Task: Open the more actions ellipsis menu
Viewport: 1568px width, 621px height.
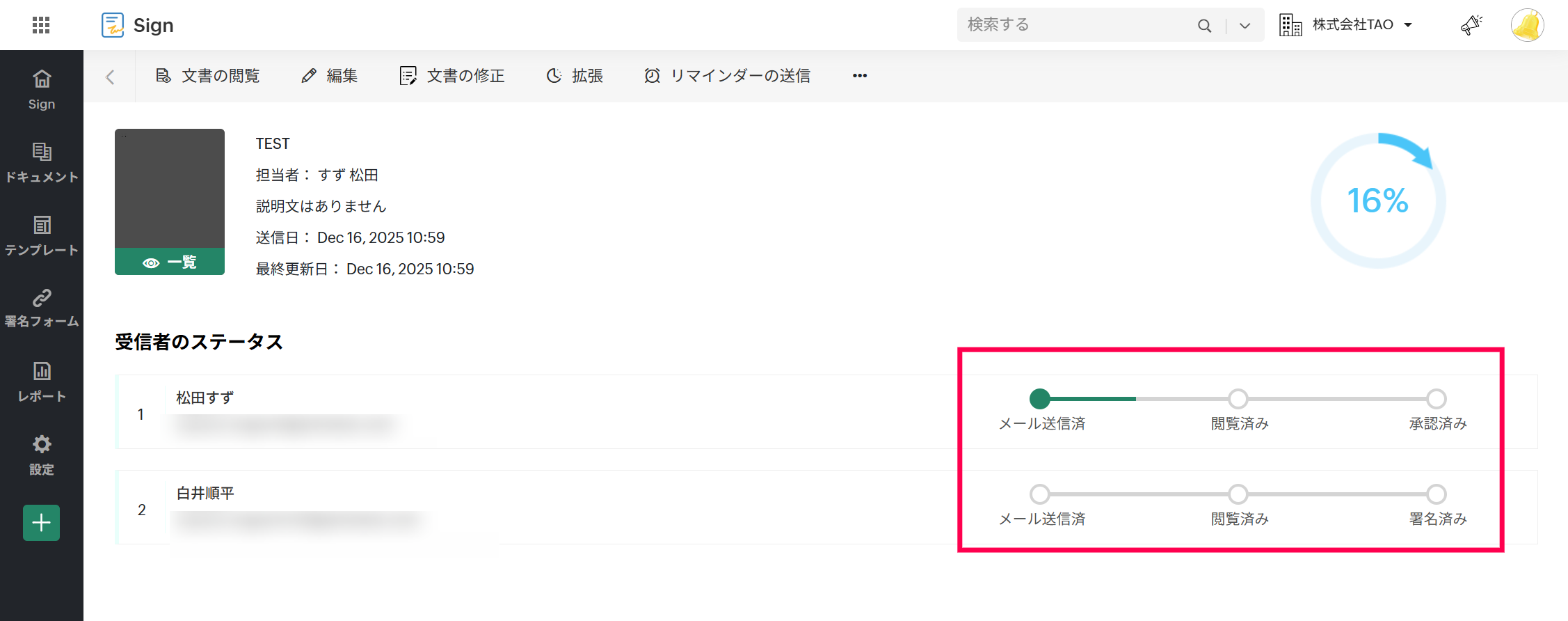Action: 860,76
